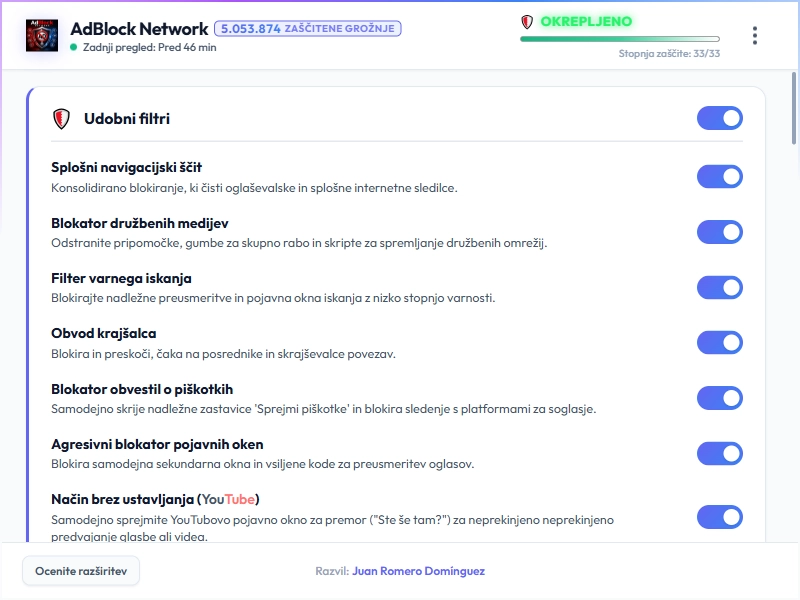Click the Obvod krajšalca heading

[104, 333]
